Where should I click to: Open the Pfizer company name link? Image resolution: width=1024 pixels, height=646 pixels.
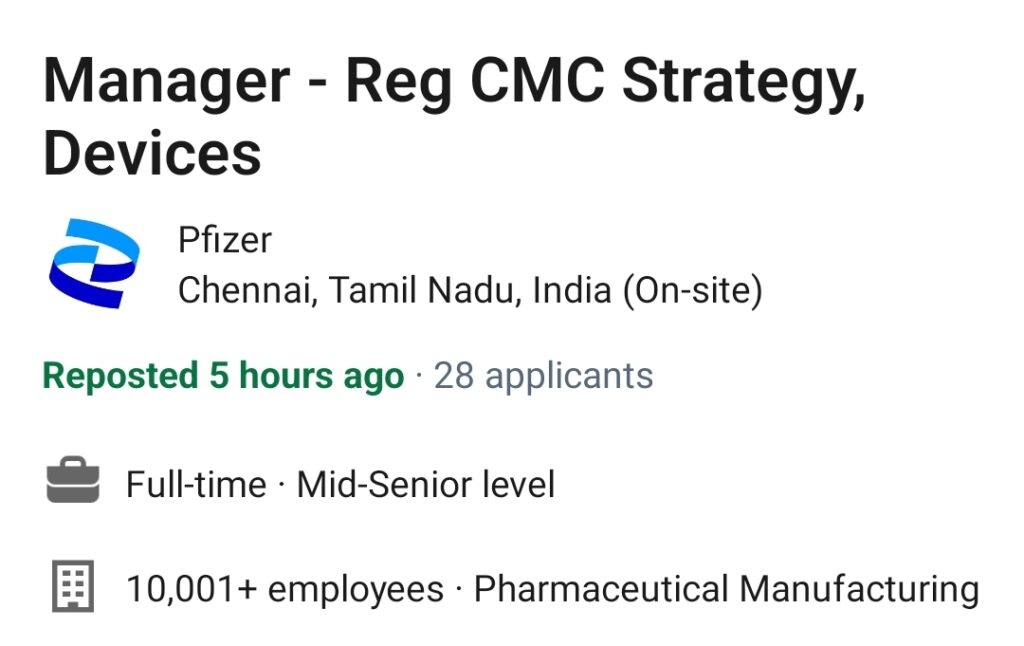click(x=225, y=240)
